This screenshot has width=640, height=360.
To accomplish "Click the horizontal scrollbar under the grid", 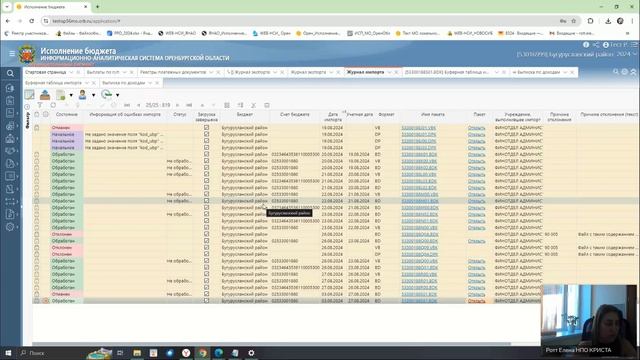I will pyautogui.click(x=271, y=344).
